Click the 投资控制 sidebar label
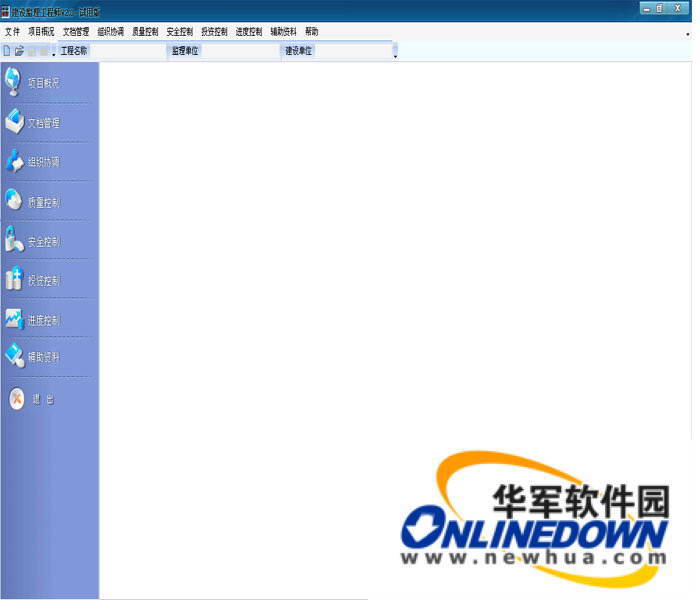This screenshot has height=600, width=700. click(x=44, y=280)
